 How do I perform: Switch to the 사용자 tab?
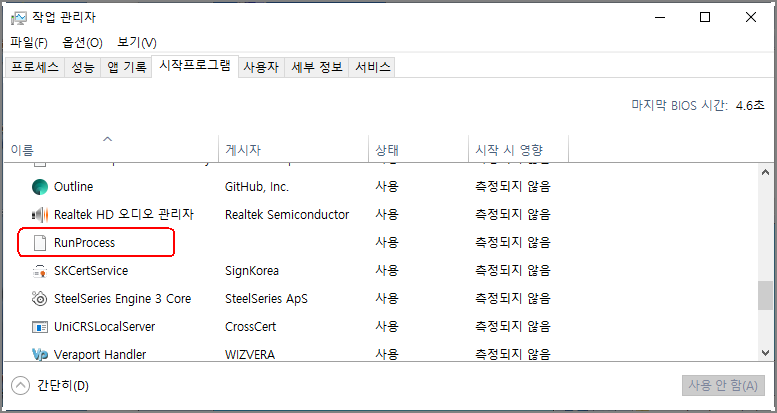pos(261,67)
